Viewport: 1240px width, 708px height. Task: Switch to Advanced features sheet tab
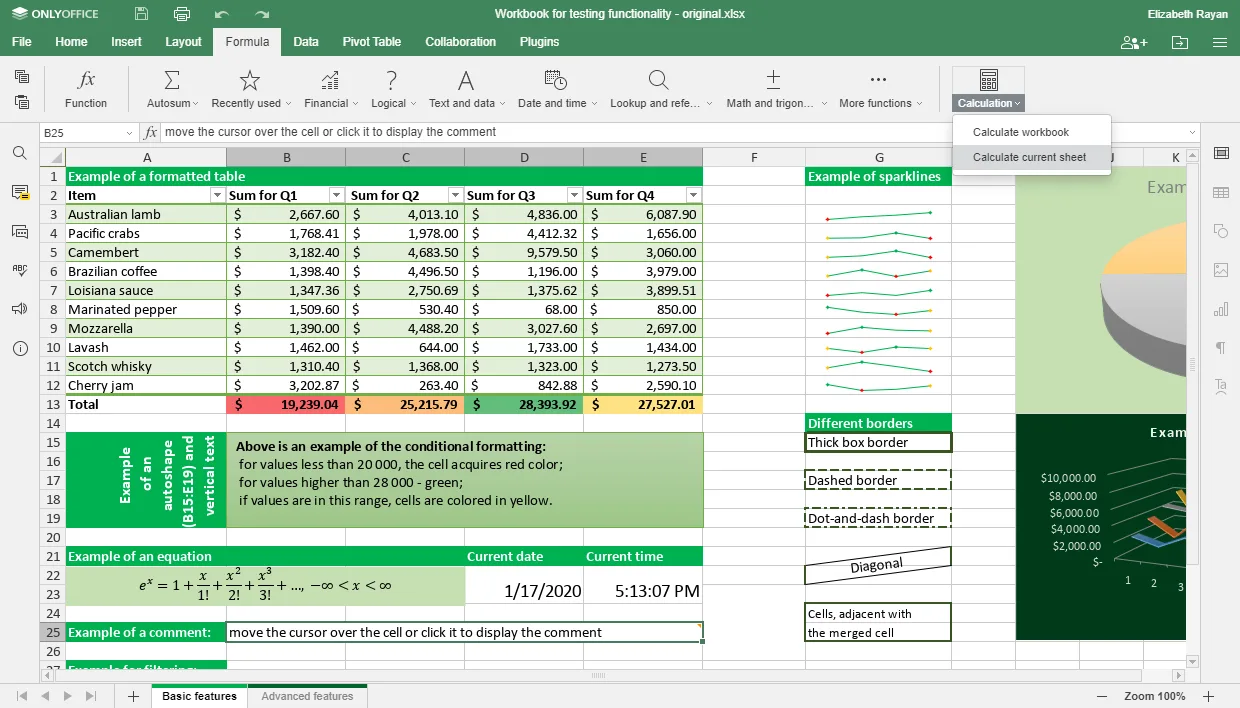(x=308, y=696)
